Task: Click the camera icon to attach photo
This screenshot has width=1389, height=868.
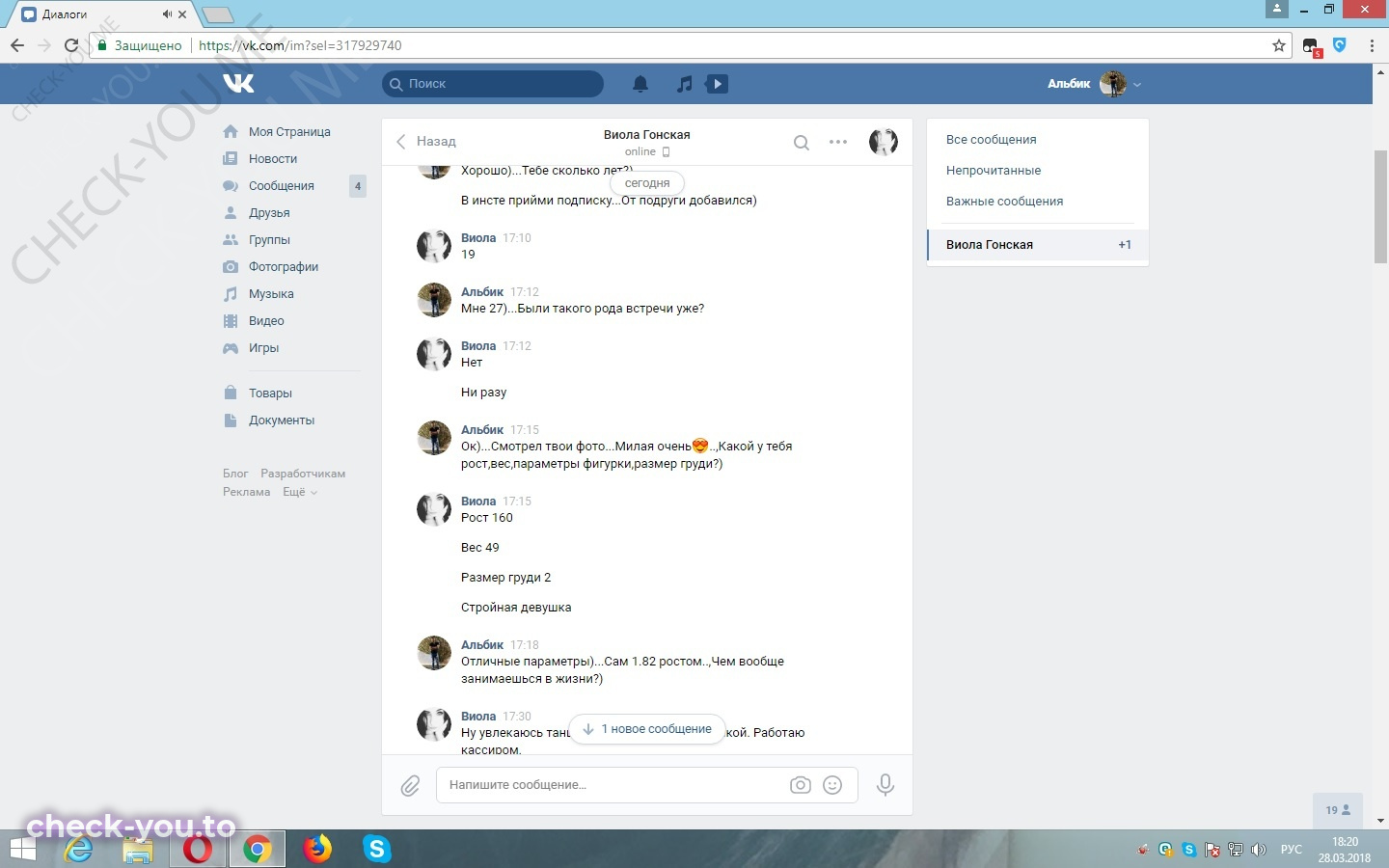Action: [x=800, y=785]
